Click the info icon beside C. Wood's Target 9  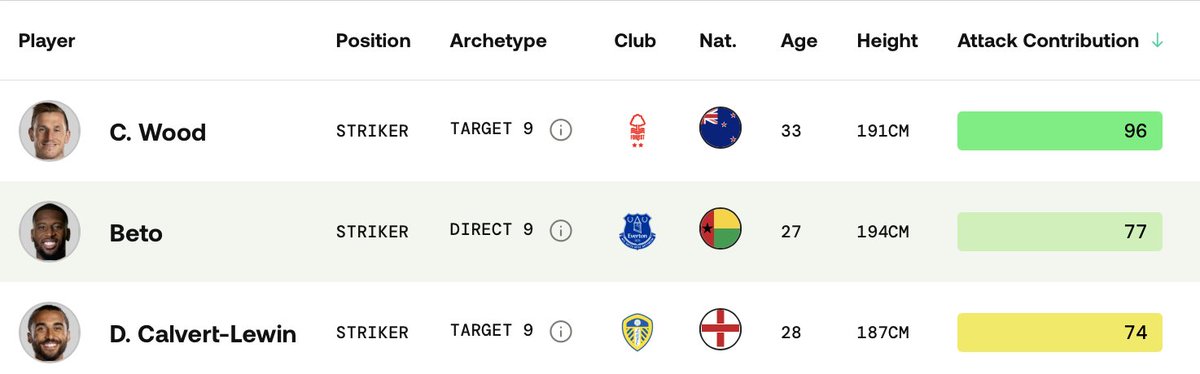coord(561,131)
